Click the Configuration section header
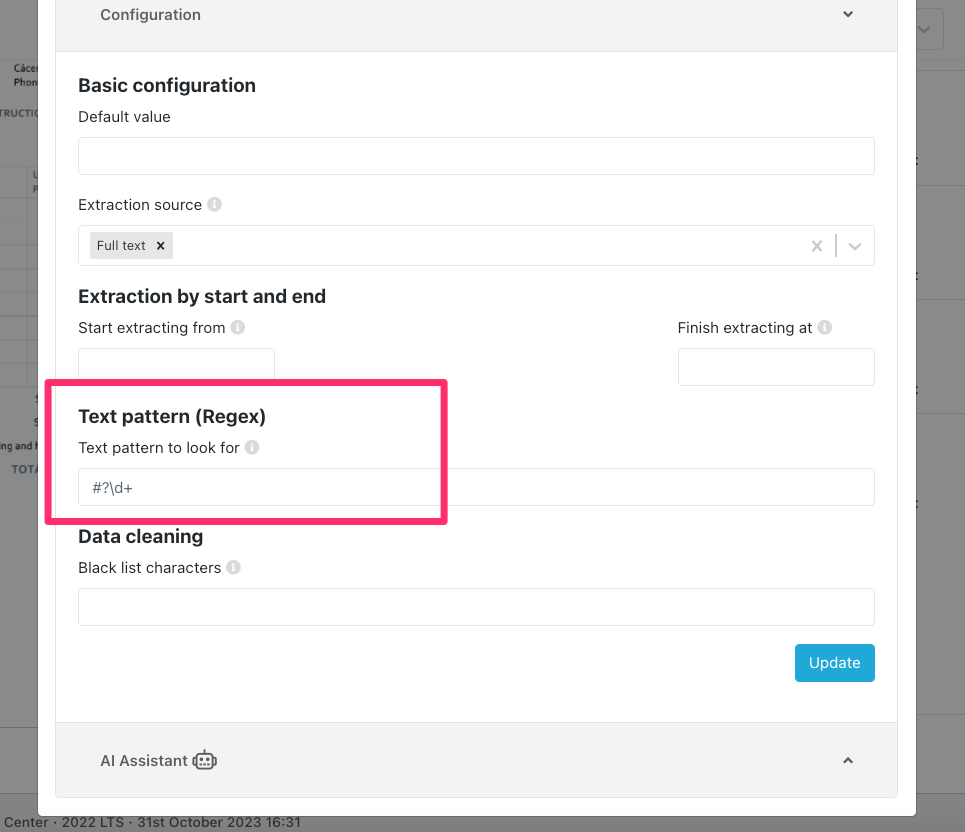 (x=150, y=15)
